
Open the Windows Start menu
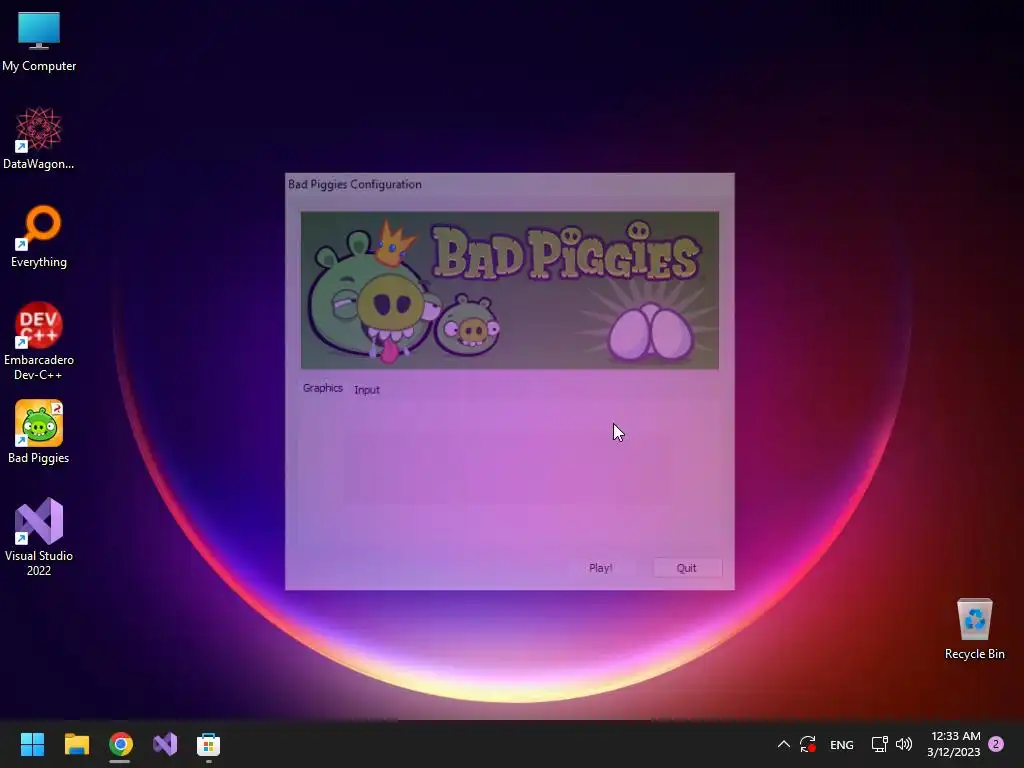[x=32, y=744]
